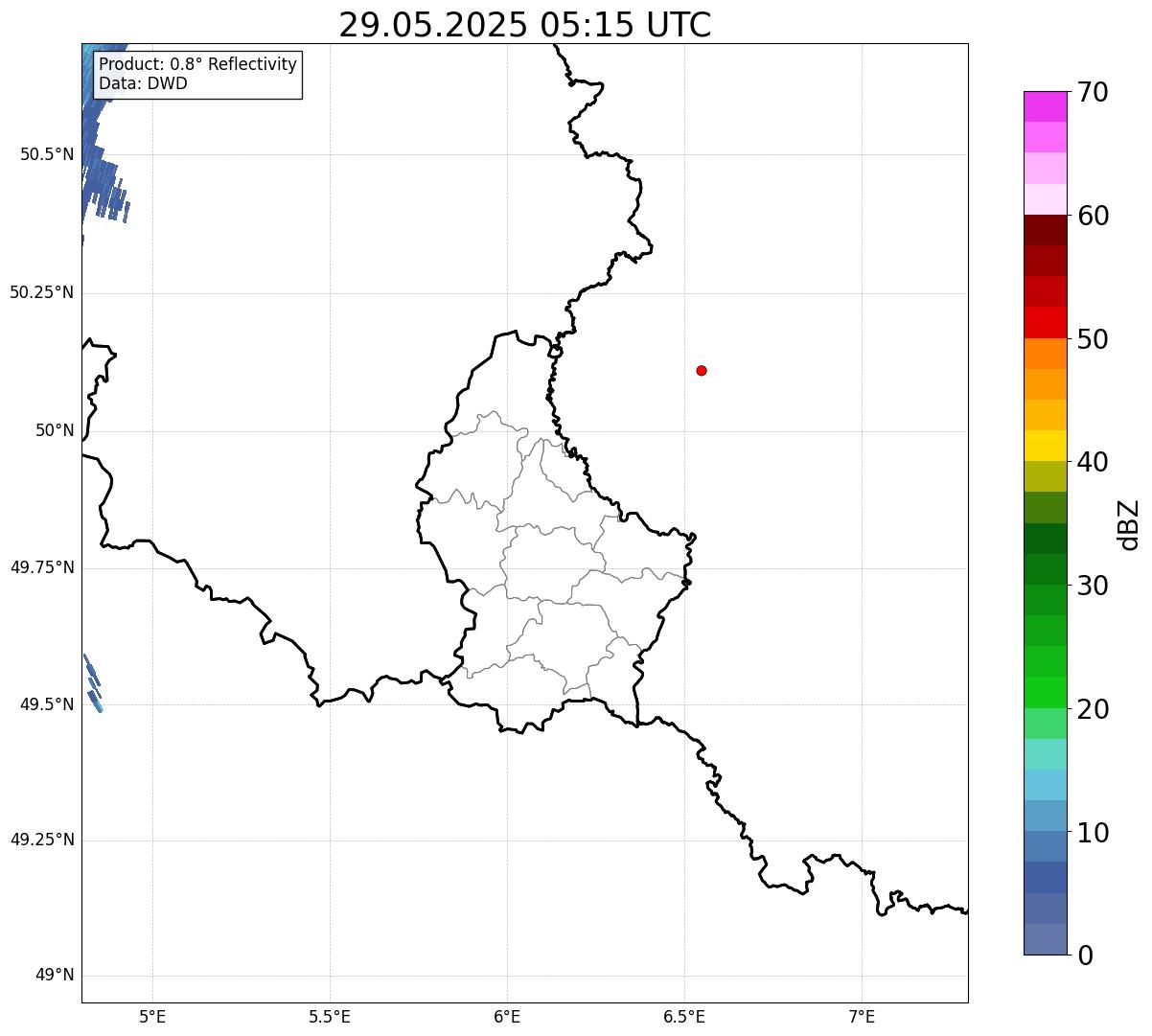The height and width of the screenshot is (1036, 1152).
Task: Click the turquoise colorbar segment near 16 dBZ
Action: pyautogui.click(x=1045, y=754)
